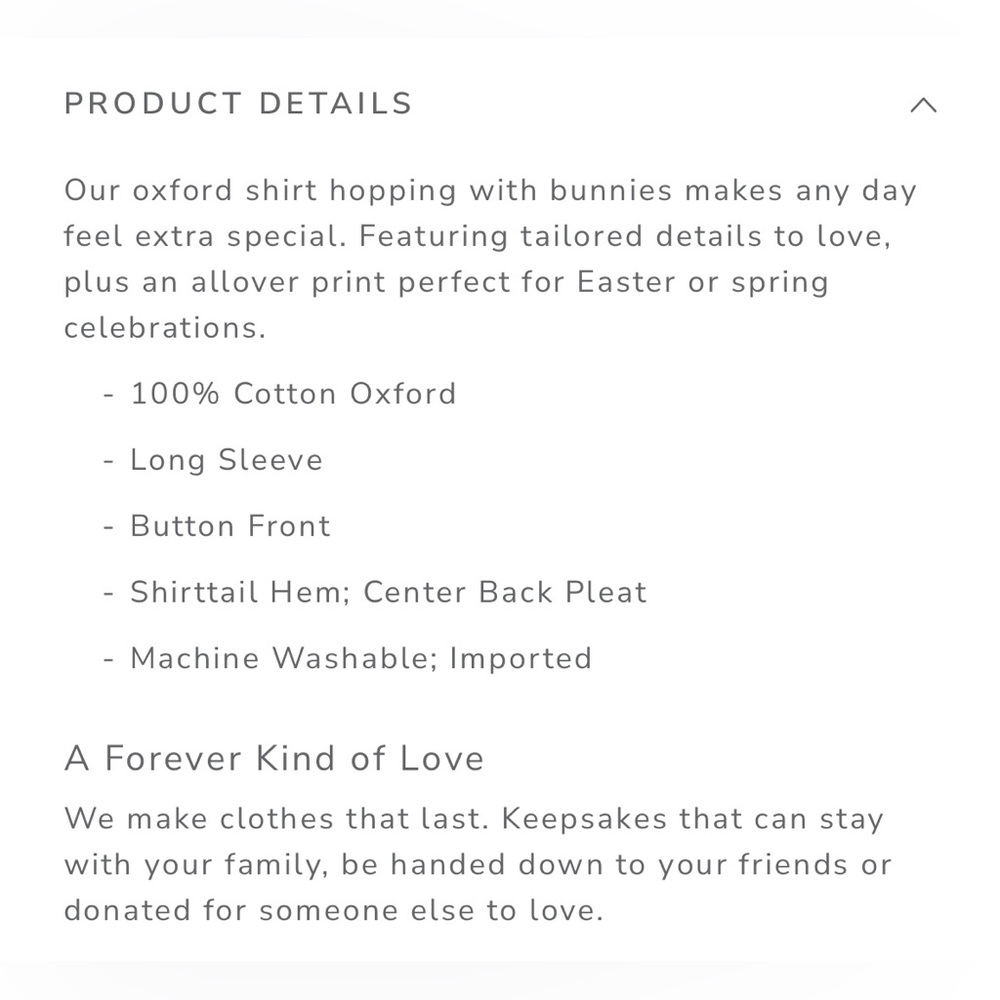This screenshot has height=1000, width=1000.
Task: Click the word 'Easter' in the description
Action: (626, 282)
